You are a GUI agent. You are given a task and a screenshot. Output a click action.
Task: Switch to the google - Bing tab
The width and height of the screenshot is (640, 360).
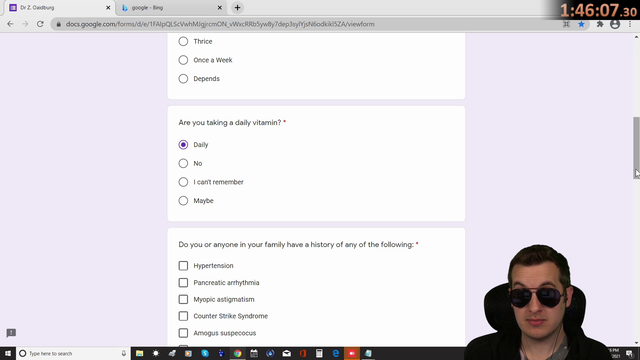tap(171, 8)
